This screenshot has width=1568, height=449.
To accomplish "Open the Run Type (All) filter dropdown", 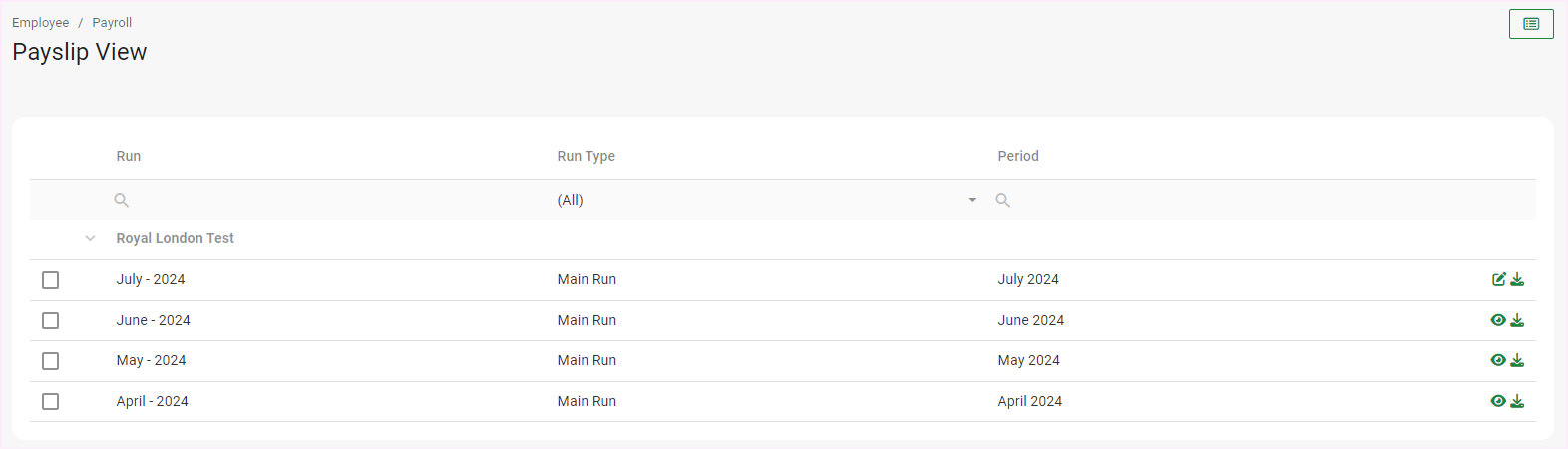I will click(x=765, y=200).
